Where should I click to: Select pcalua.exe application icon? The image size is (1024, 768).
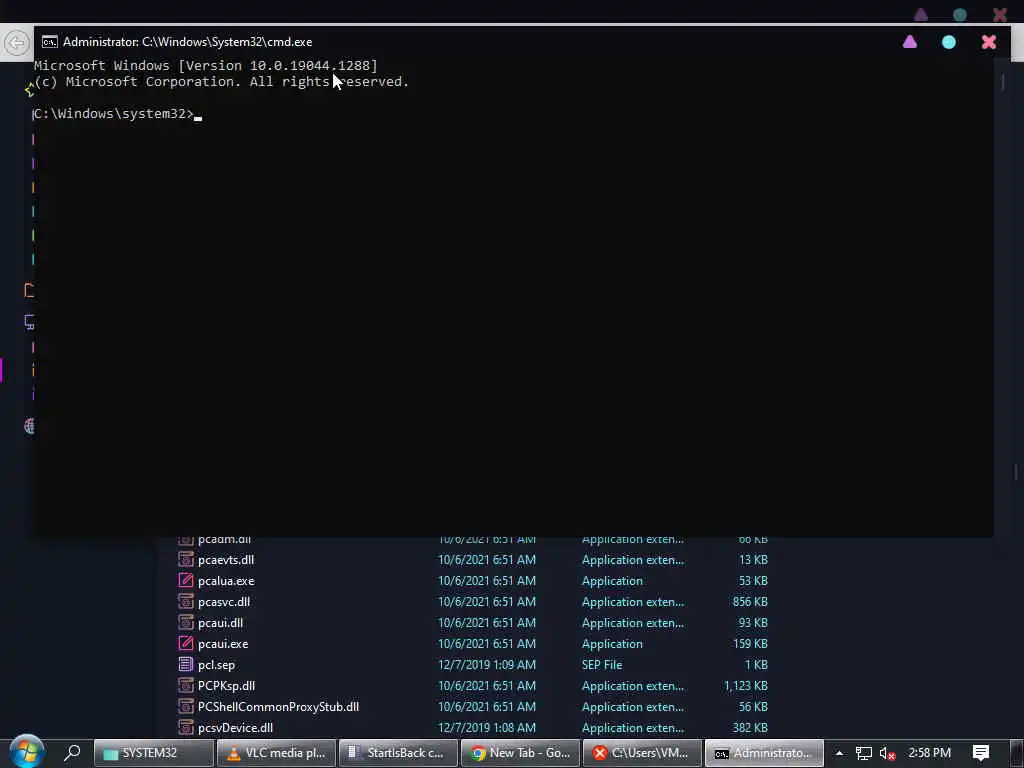click(x=186, y=581)
